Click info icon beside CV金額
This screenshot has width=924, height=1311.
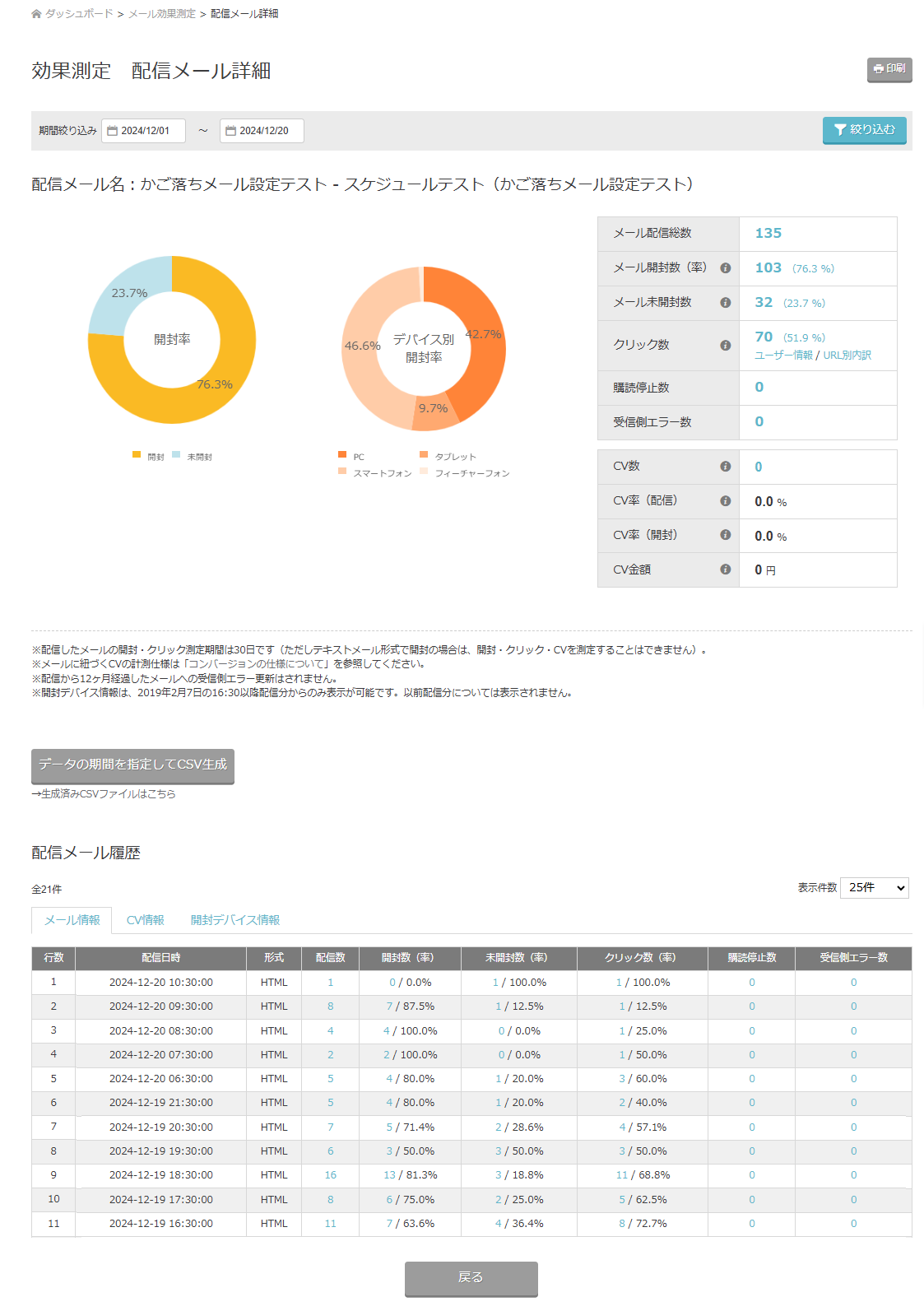coord(725,569)
